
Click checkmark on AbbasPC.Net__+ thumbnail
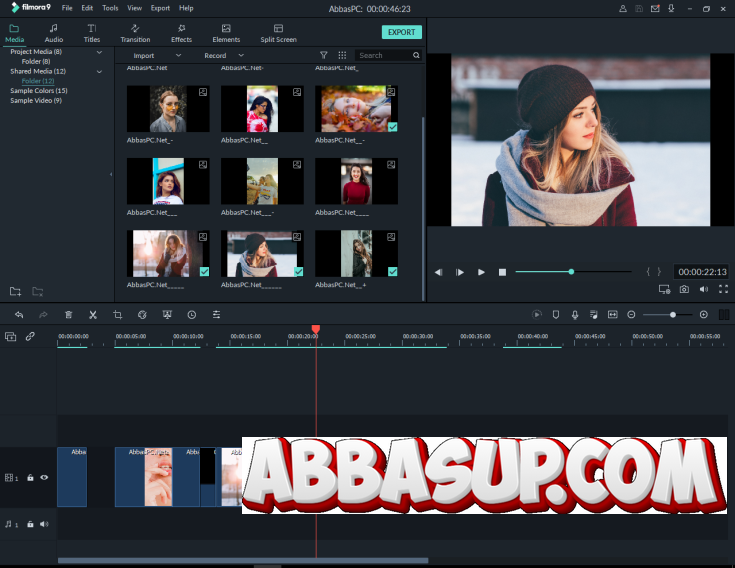pos(393,271)
